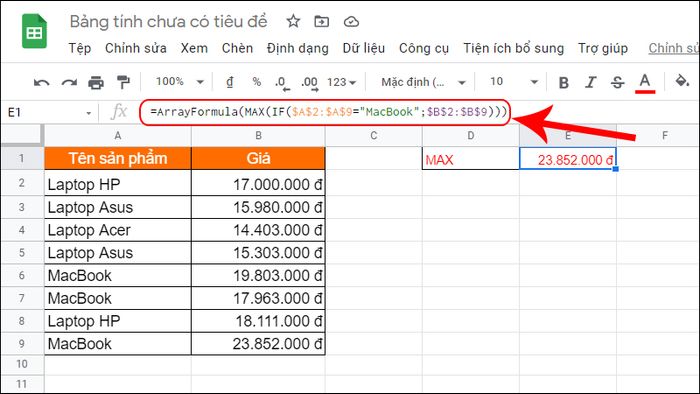
Task: Open the text color picker
Action: (x=645, y=83)
